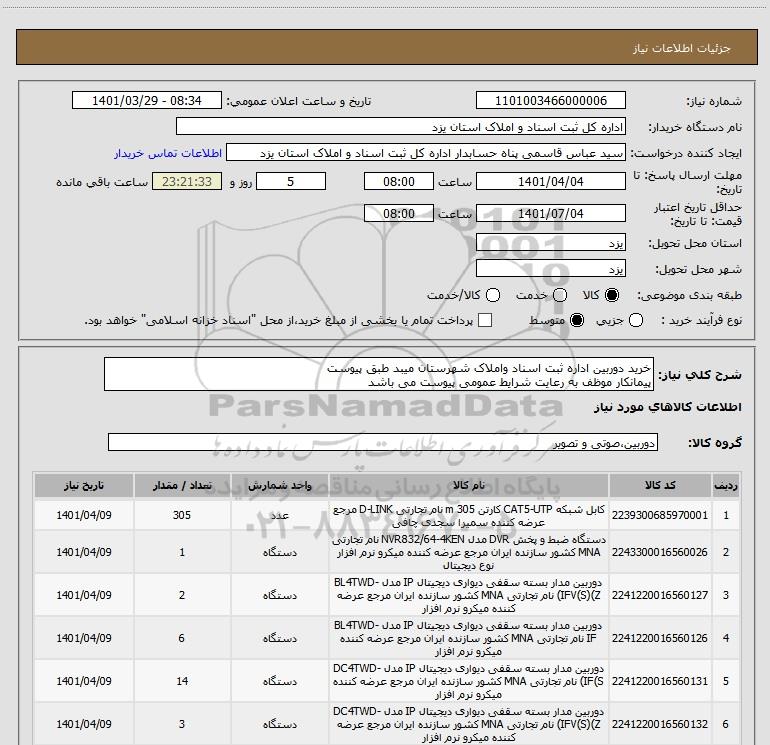Click the واحد شمارش column header

pyautogui.click(x=279, y=485)
